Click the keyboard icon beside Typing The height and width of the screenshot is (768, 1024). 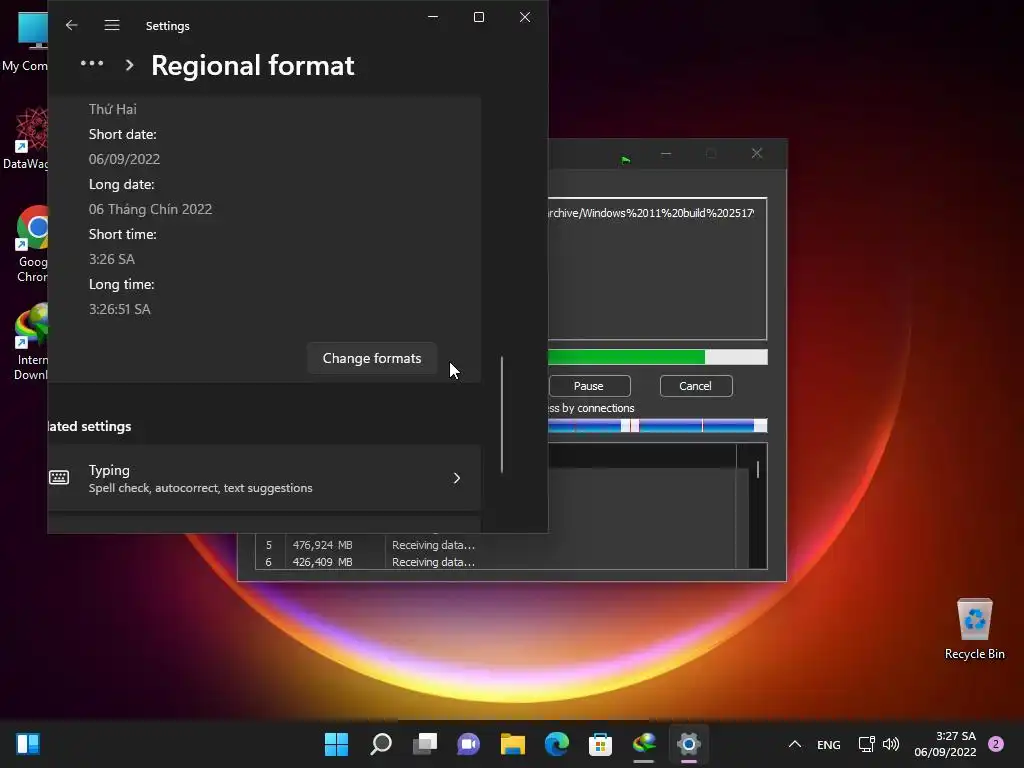pyautogui.click(x=59, y=478)
